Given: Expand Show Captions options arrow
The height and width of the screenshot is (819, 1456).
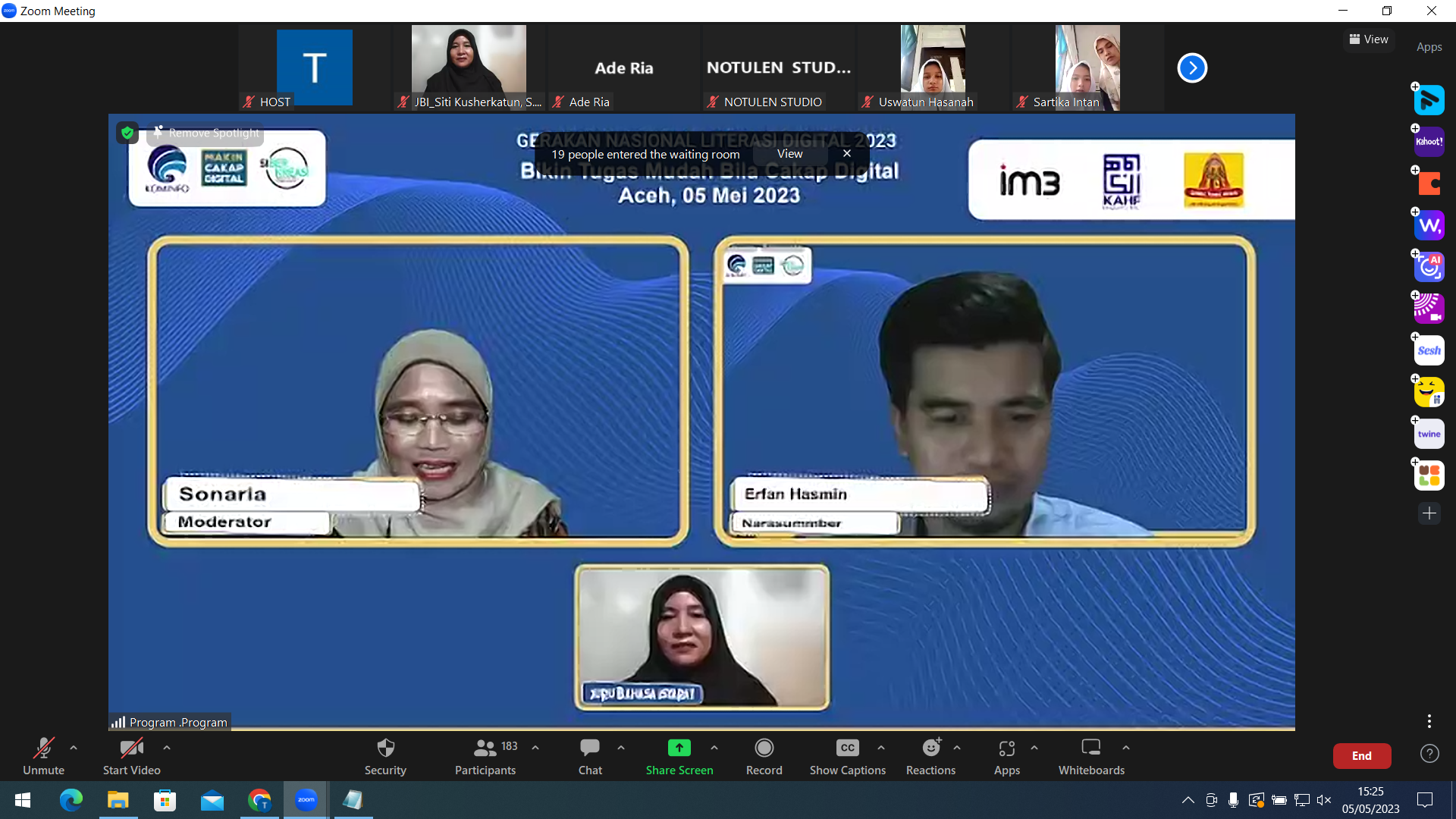Looking at the screenshot, I should (x=881, y=748).
